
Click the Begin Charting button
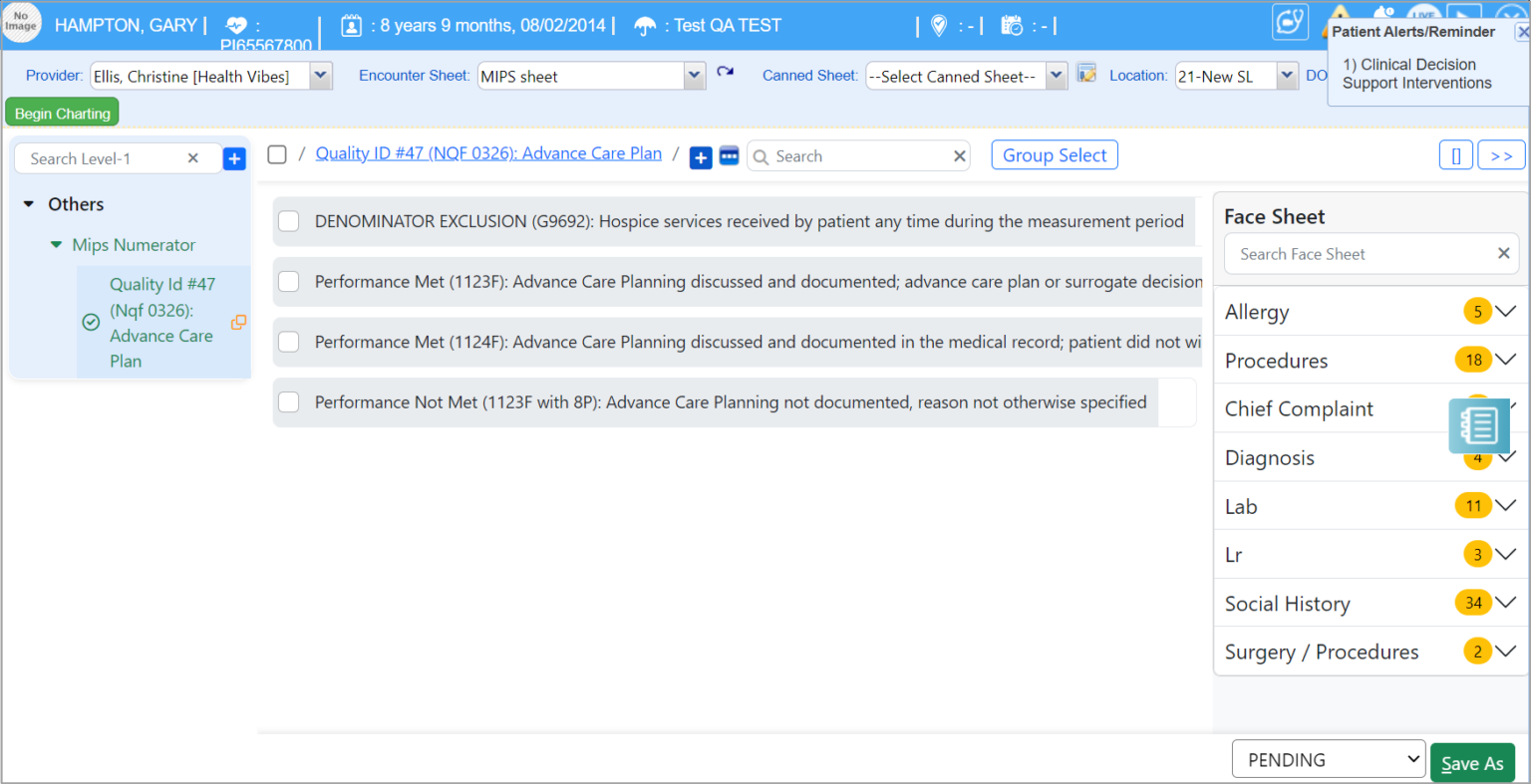pyautogui.click(x=62, y=113)
